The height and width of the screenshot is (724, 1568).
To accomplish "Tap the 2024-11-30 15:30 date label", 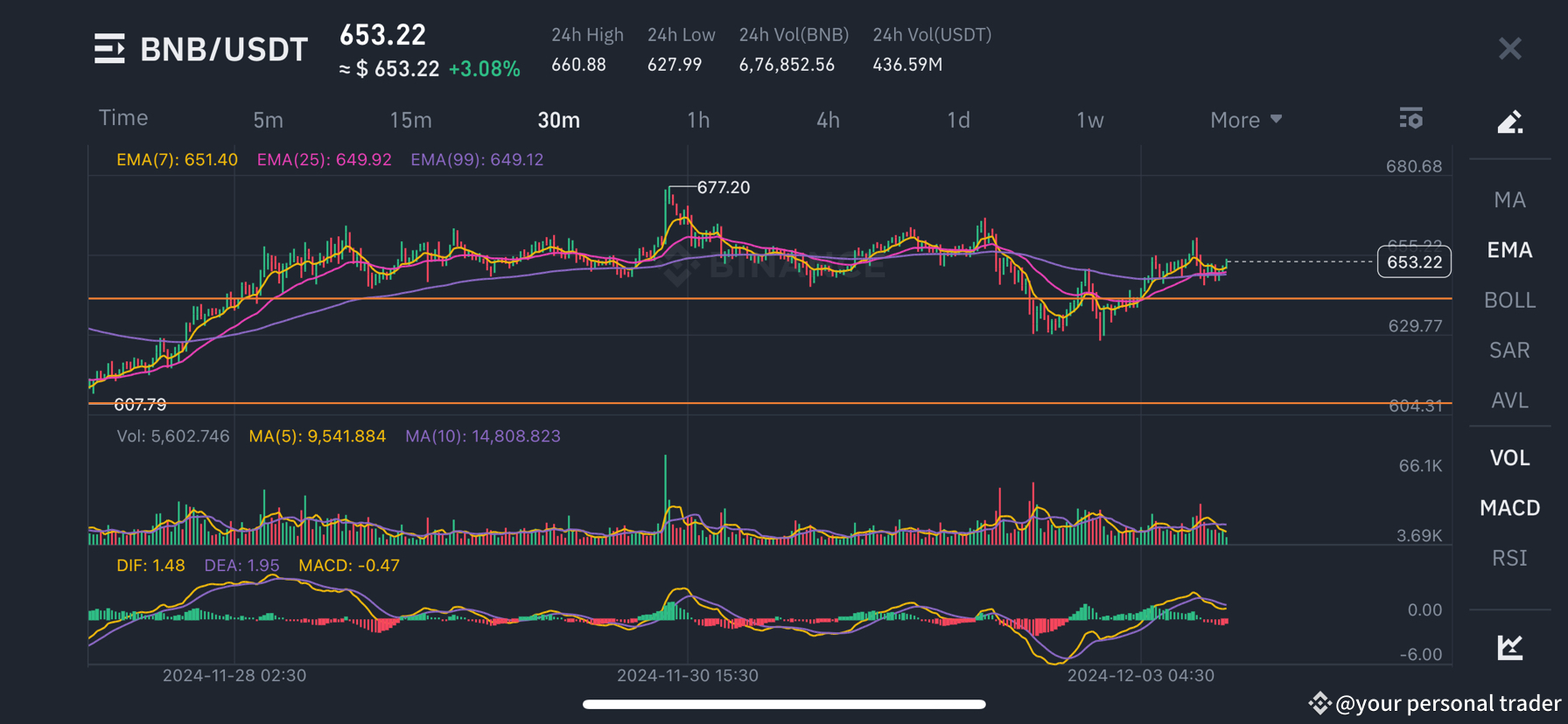I will tap(688, 676).
